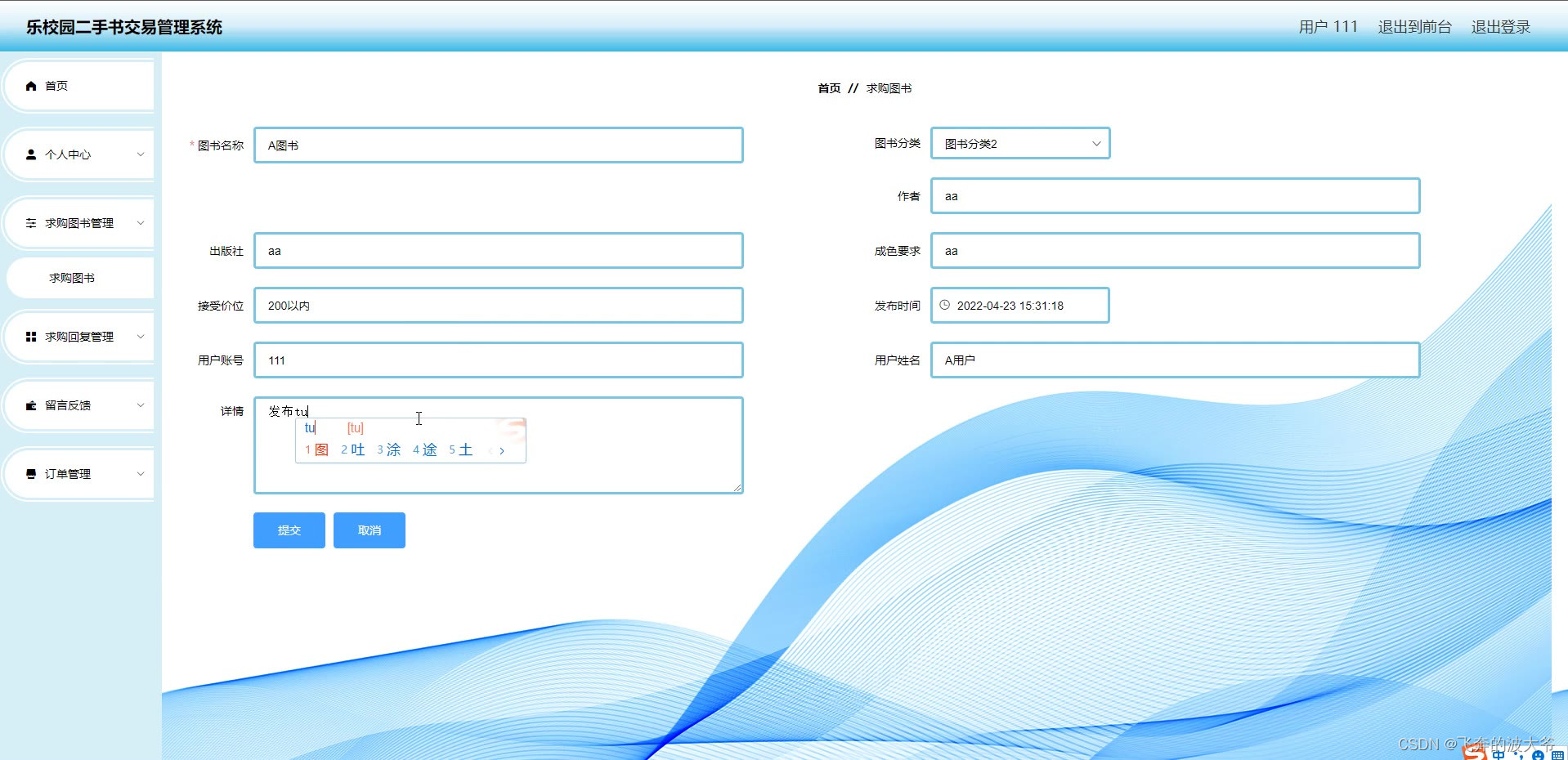The width and height of the screenshot is (1568, 760).
Task: Click the icon beside 订单管理
Action: tap(31, 474)
